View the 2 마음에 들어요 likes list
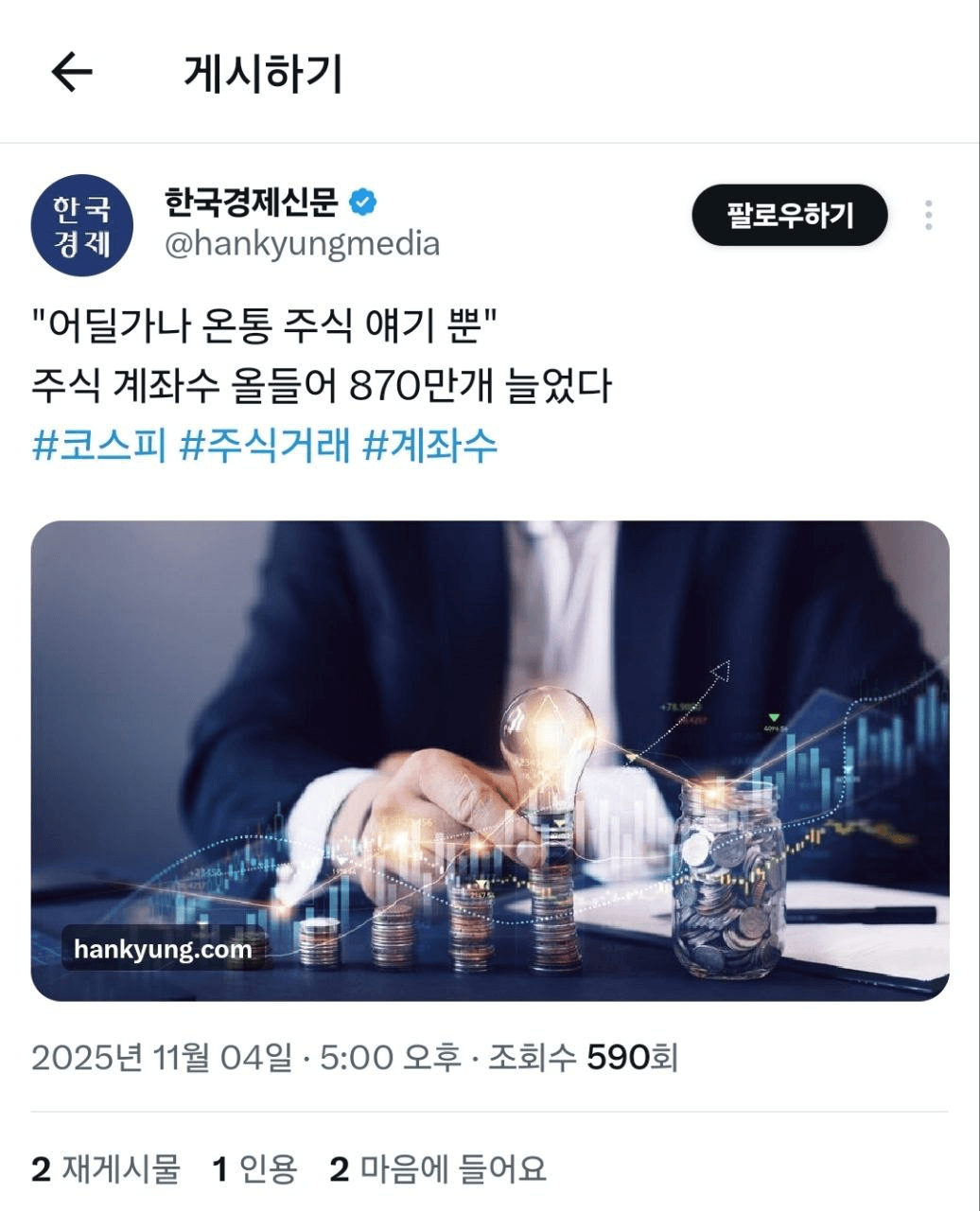The width and height of the screenshot is (980, 1211). pyautogui.click(x=438, y=1169)
